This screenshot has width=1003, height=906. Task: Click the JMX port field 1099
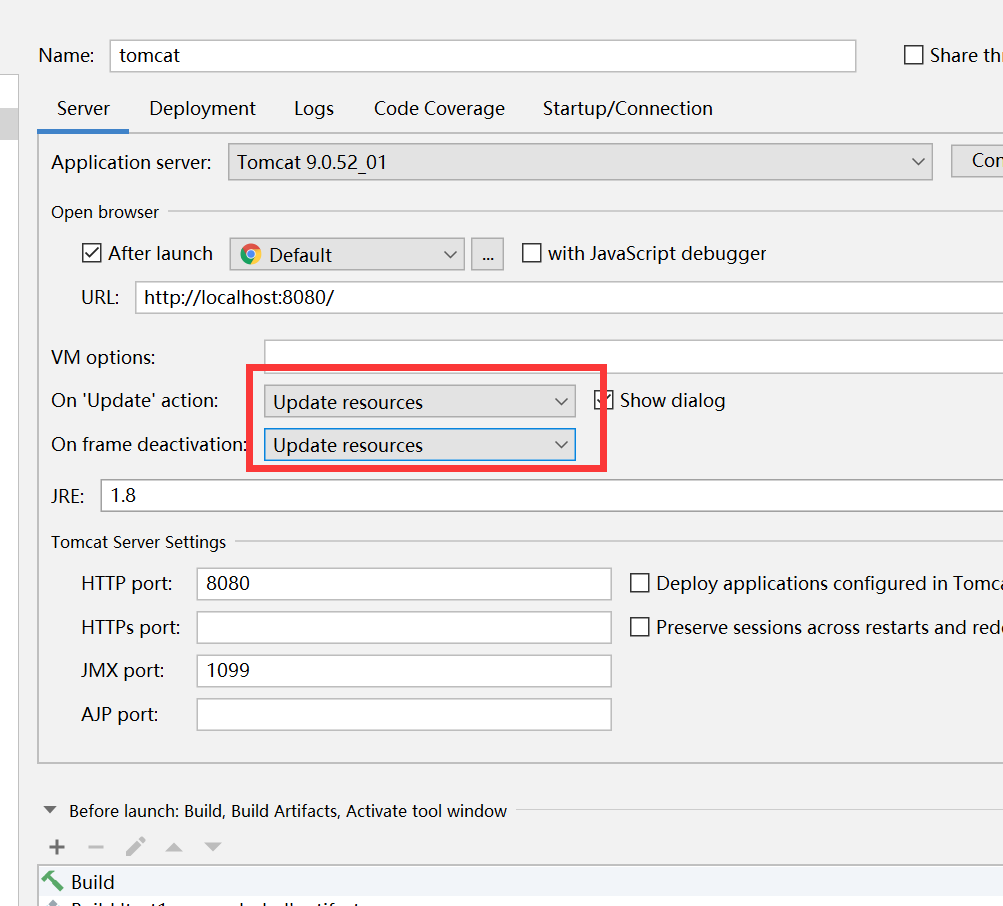404,671
